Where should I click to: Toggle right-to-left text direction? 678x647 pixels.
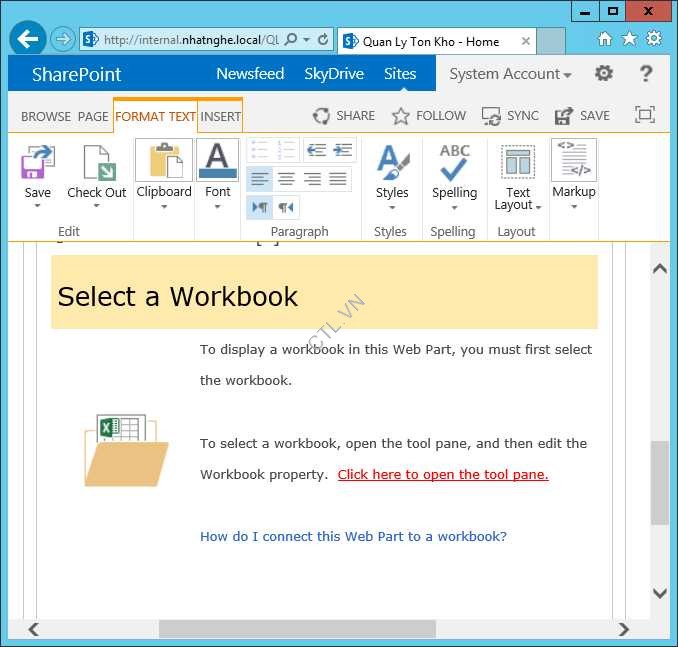[x=286, y=207]
